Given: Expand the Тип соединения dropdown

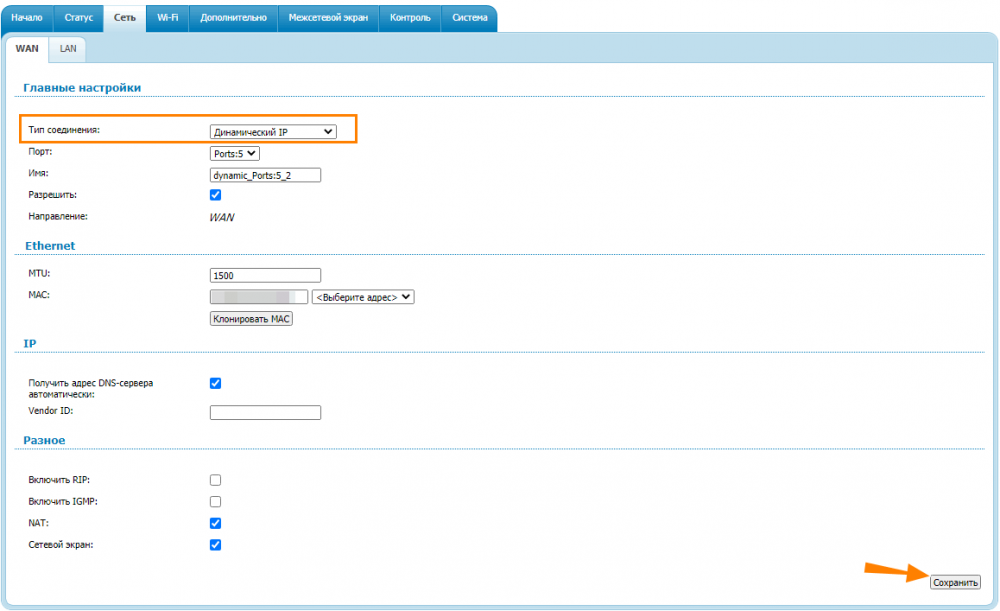Looking at the screenshot, I should pyautogui.click(x=273, y=131).
